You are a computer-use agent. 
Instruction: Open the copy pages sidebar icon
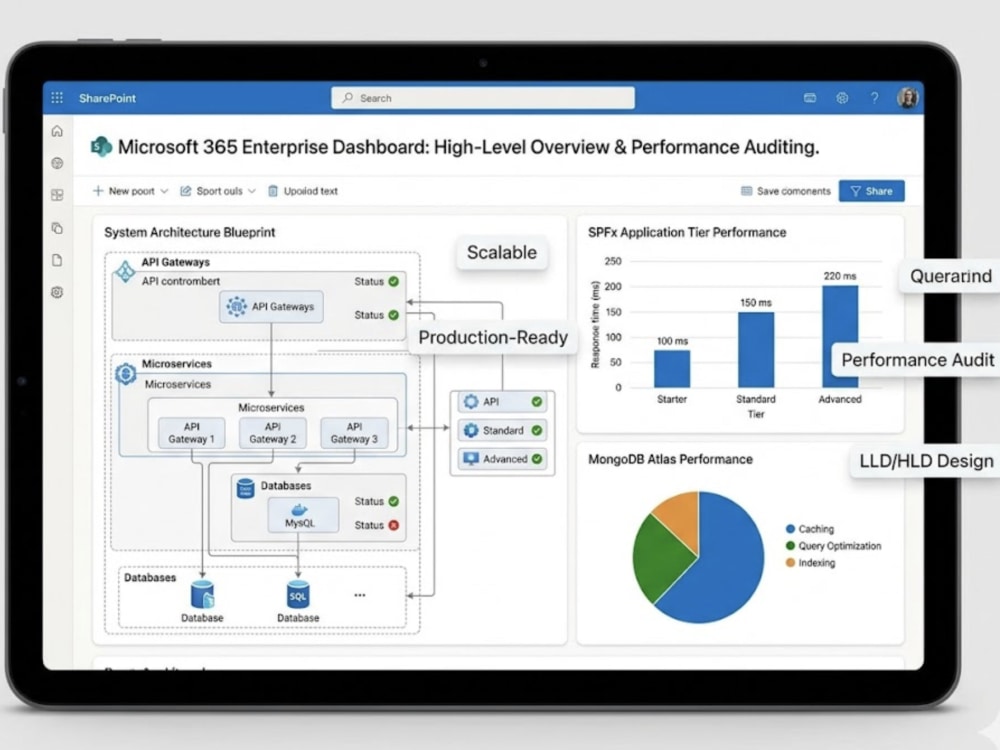(x=57, y=228)
